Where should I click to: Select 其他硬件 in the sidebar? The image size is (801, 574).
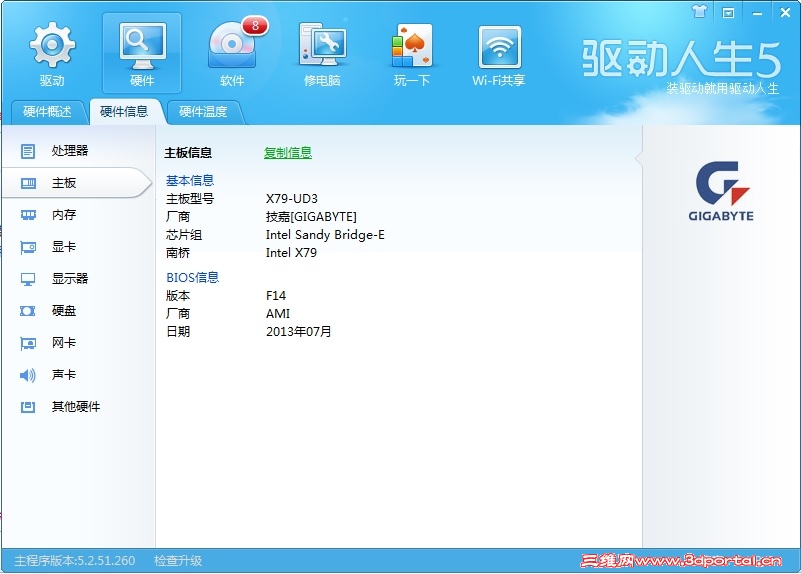(x=76, y=407)
